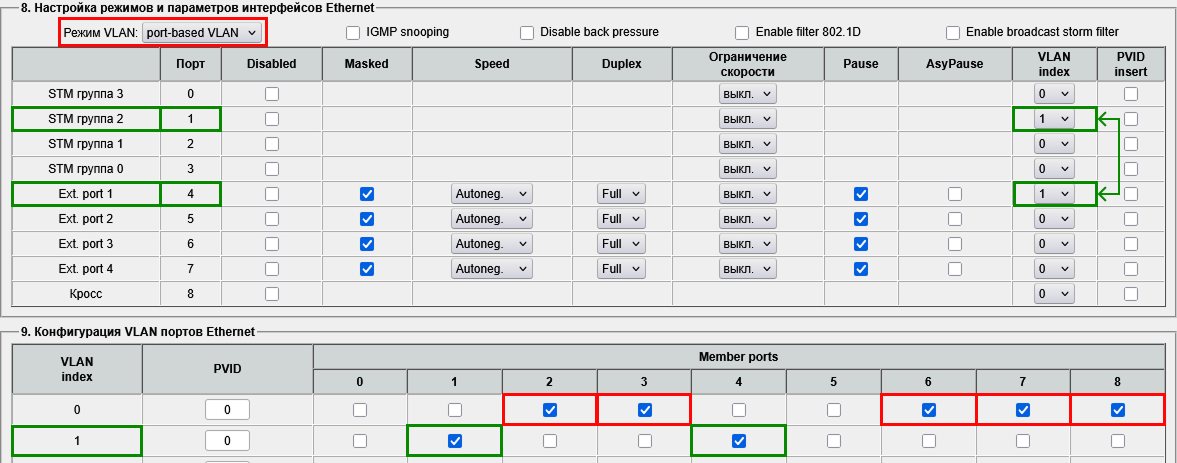Screen dimensions: 1177x463
Task: Enable filter 802.1D checkbox
Action: [x=742, y=32]
